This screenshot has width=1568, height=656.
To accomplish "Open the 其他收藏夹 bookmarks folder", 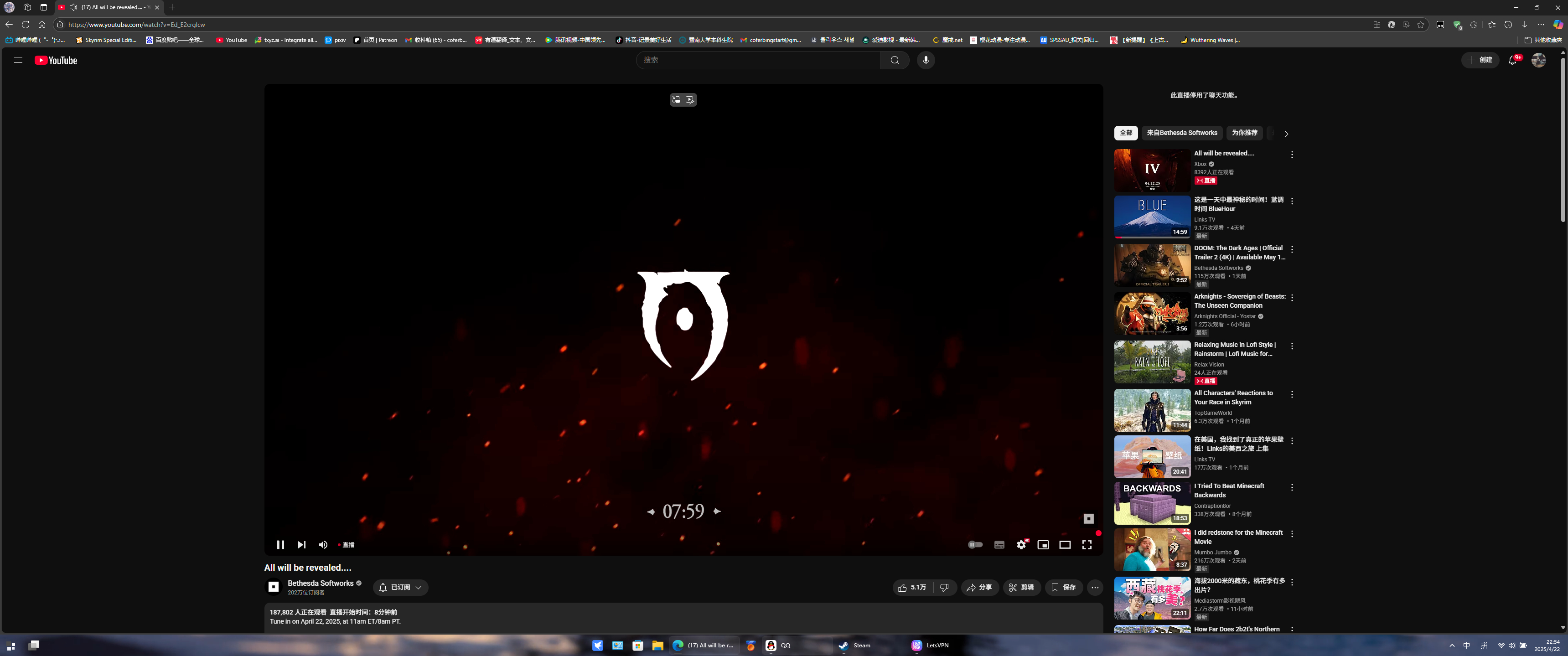I will pos(1543,40).
